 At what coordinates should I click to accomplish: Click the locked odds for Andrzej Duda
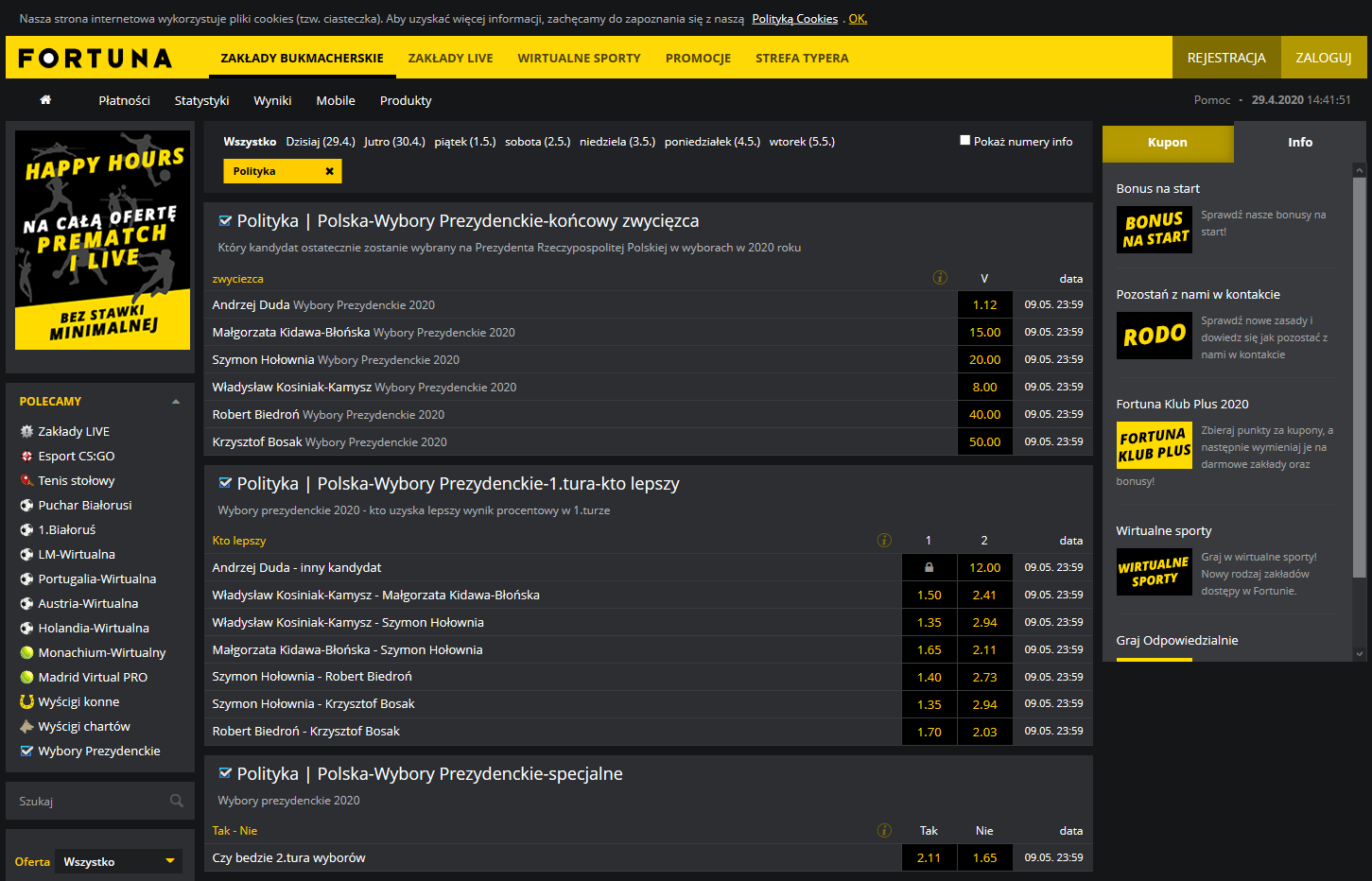(x=929, y=567)
